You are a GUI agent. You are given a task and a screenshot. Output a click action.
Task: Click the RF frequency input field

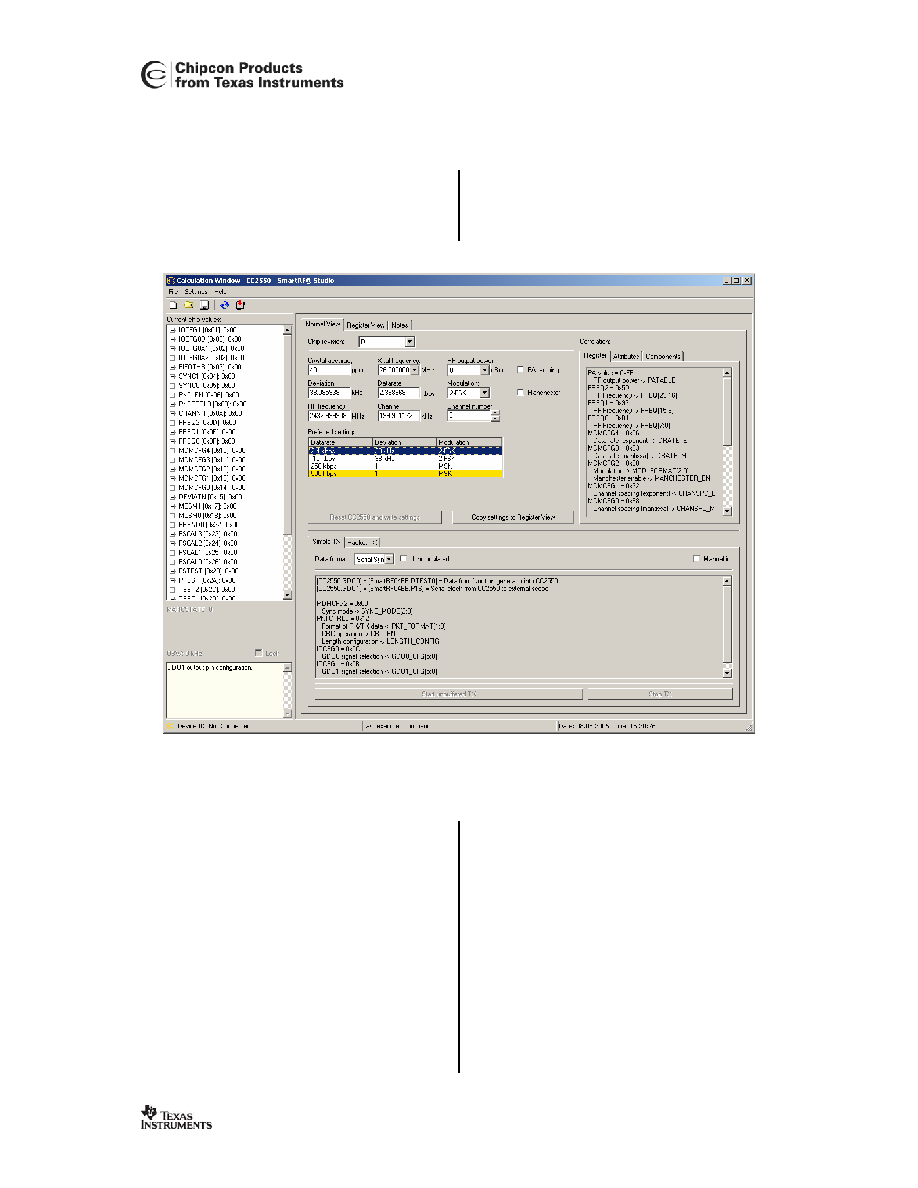tap(329, 416)
